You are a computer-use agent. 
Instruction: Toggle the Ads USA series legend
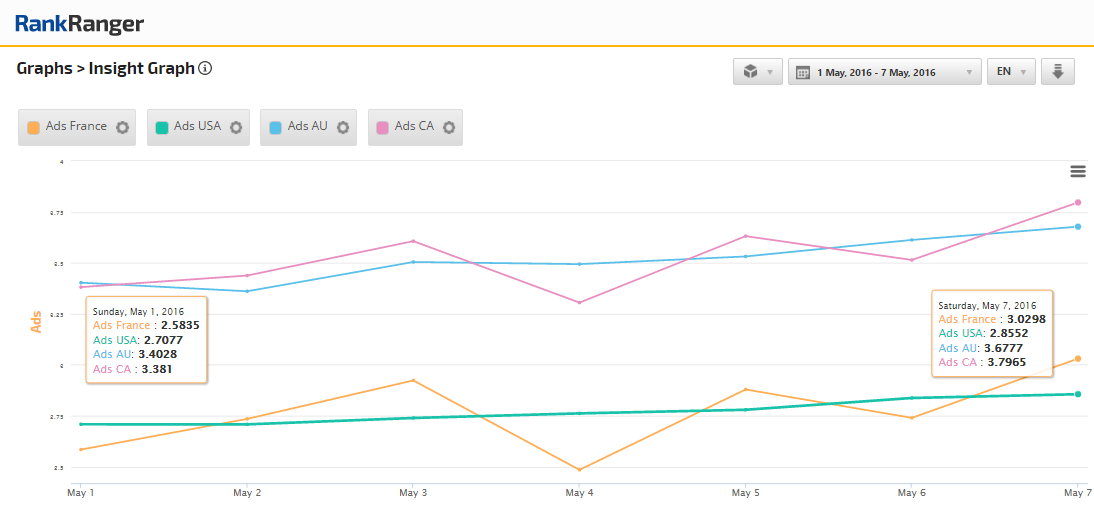(197, 127)
